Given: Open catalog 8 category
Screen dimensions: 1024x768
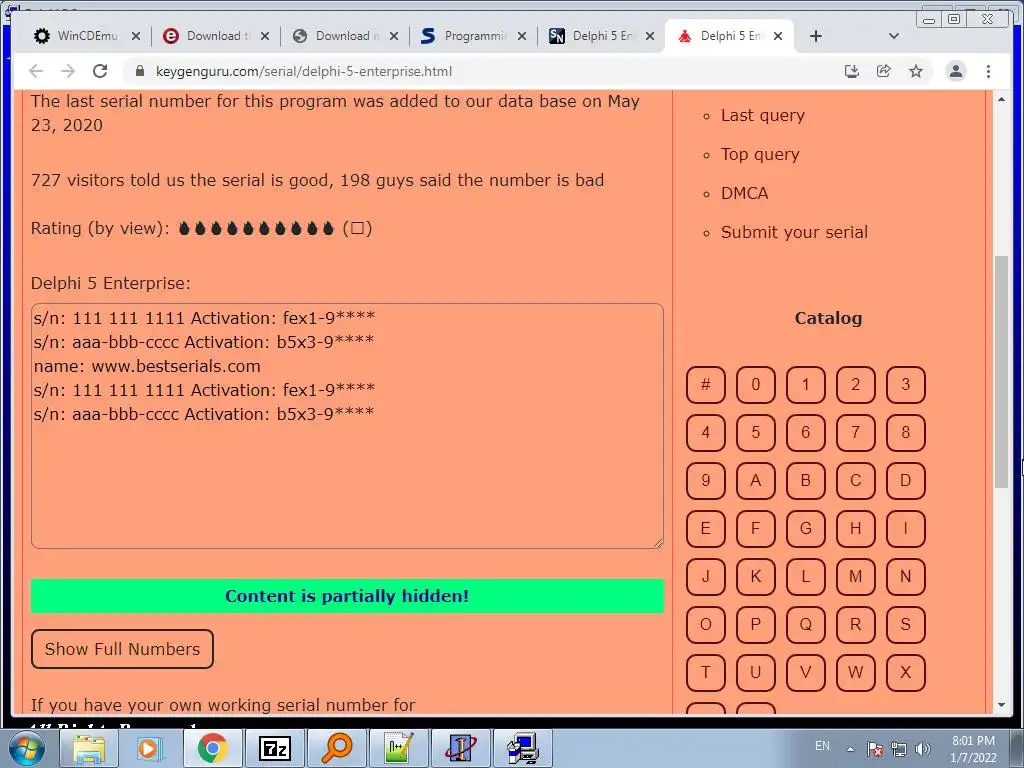Looking at the screenshot, I should pos(906,432).
